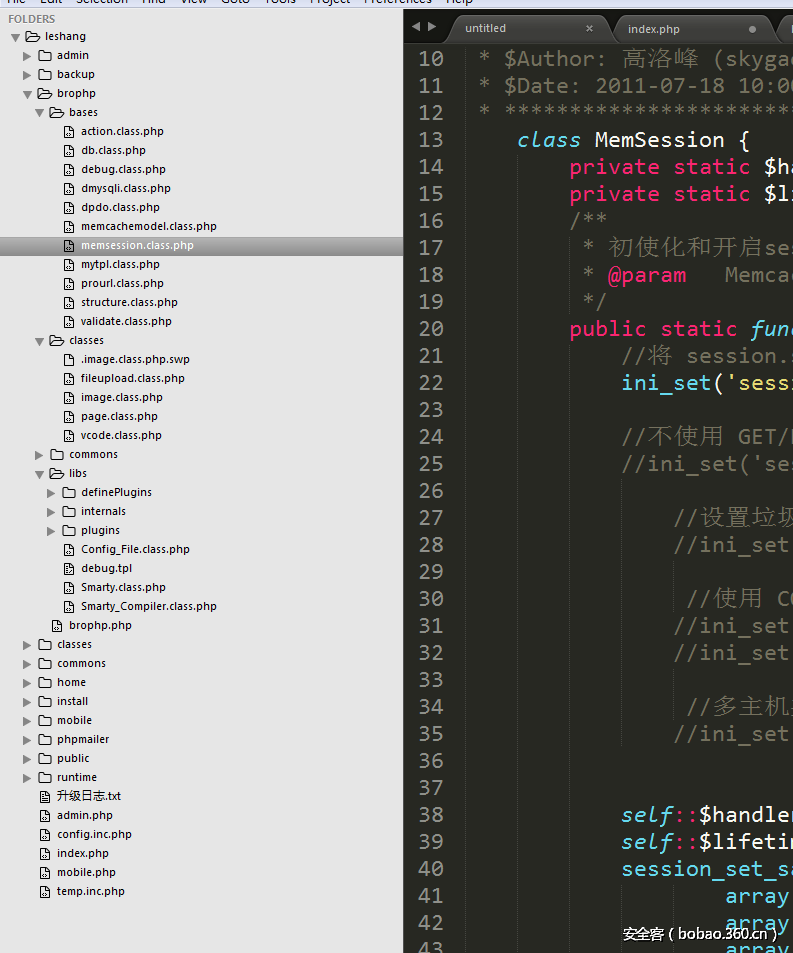Select vcode.class.php in the classes folder
This screenshot has height=953, width=793.
121,436
